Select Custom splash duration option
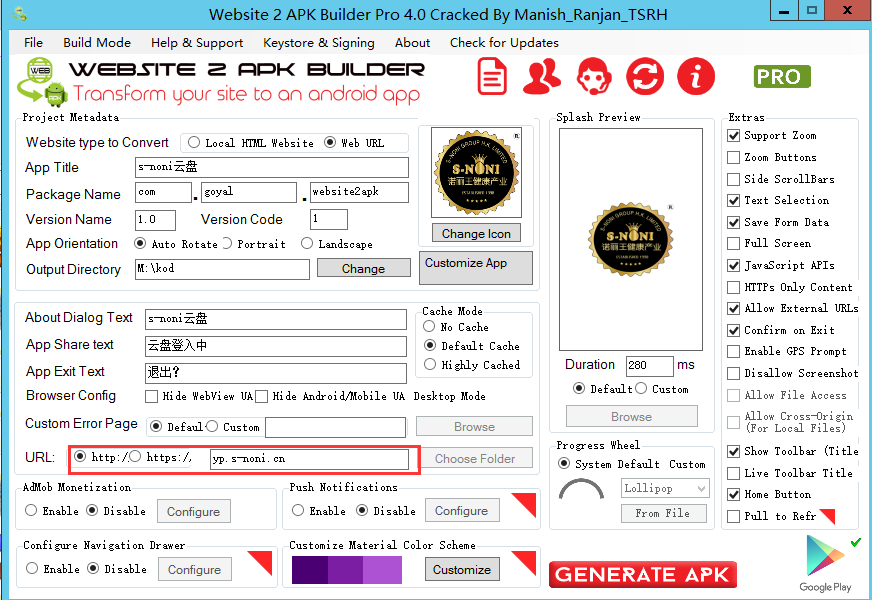Screen dimensions: 872x600 [641, 388]
